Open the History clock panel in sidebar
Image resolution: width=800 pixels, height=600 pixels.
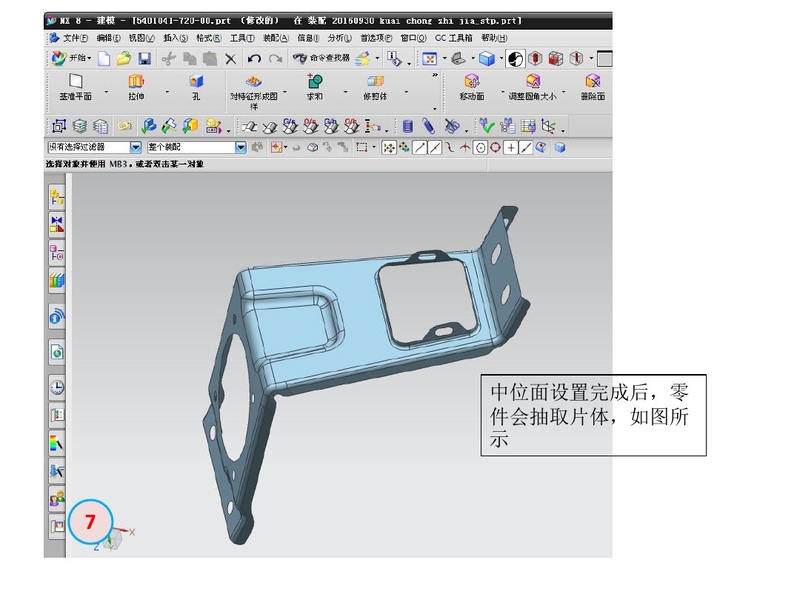tap(57, 387)
